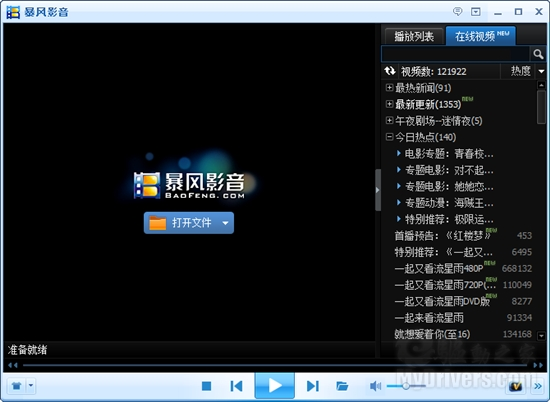Click the 打开文件 button
550x402 pixels.
189,223
